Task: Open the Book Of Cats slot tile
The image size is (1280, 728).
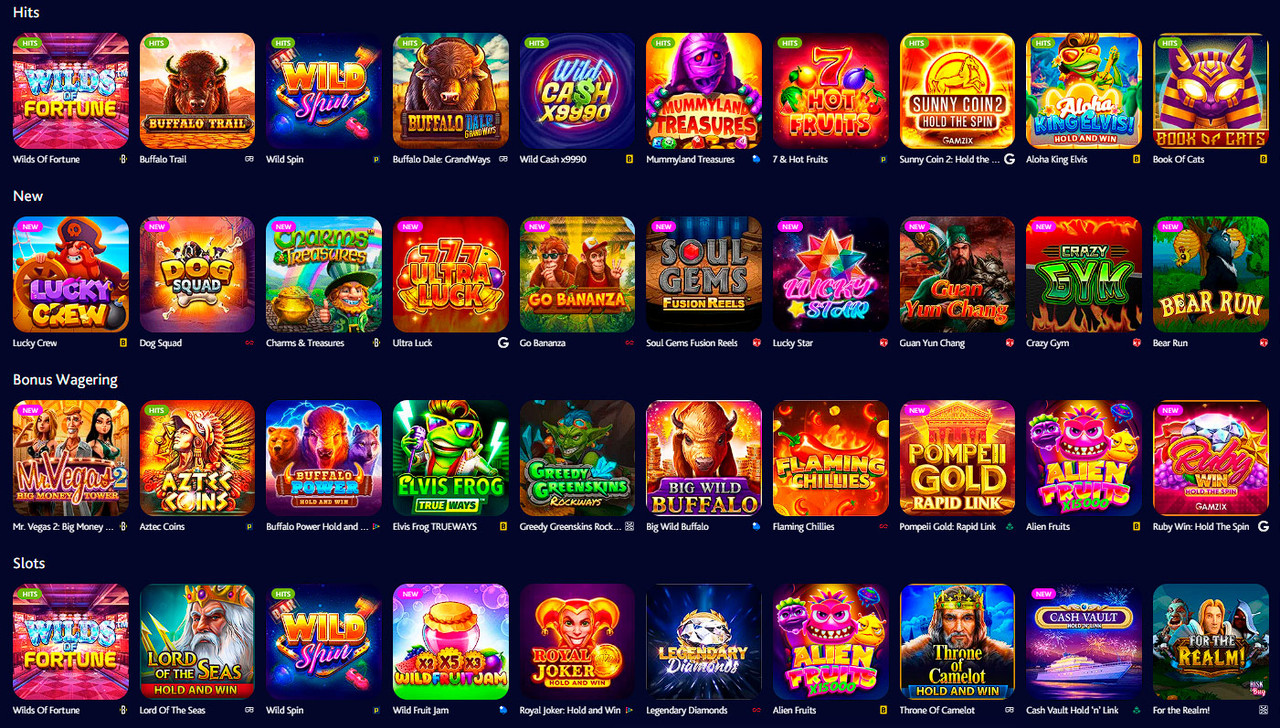Action: click(1211, 91)
